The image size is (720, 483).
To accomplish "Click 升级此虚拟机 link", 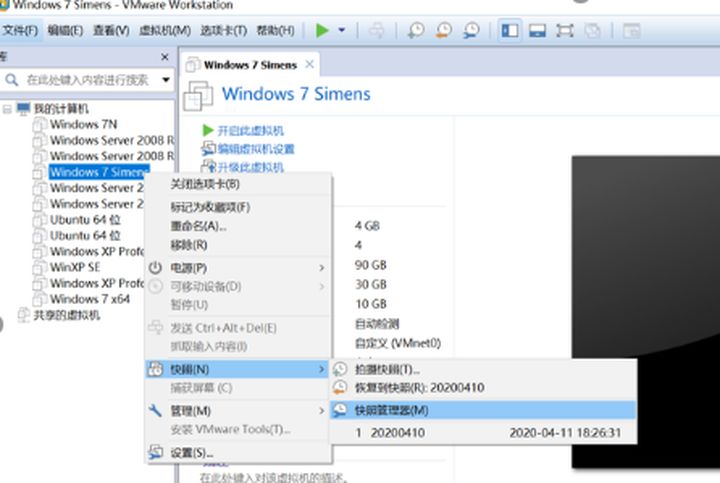I will pyautogui.click(x=250, y=167).
